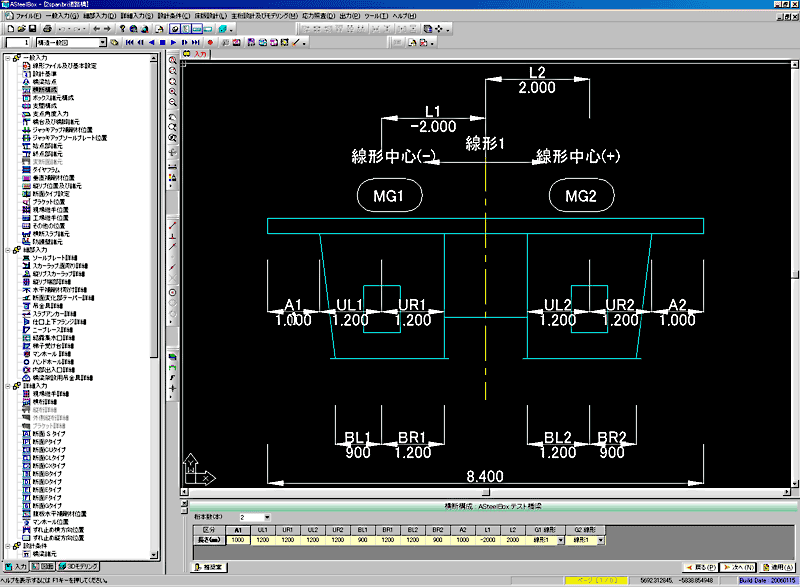The image size is (800, 587).
Task: Open the 一般入力(G) menu
Action: pos(62,16)
